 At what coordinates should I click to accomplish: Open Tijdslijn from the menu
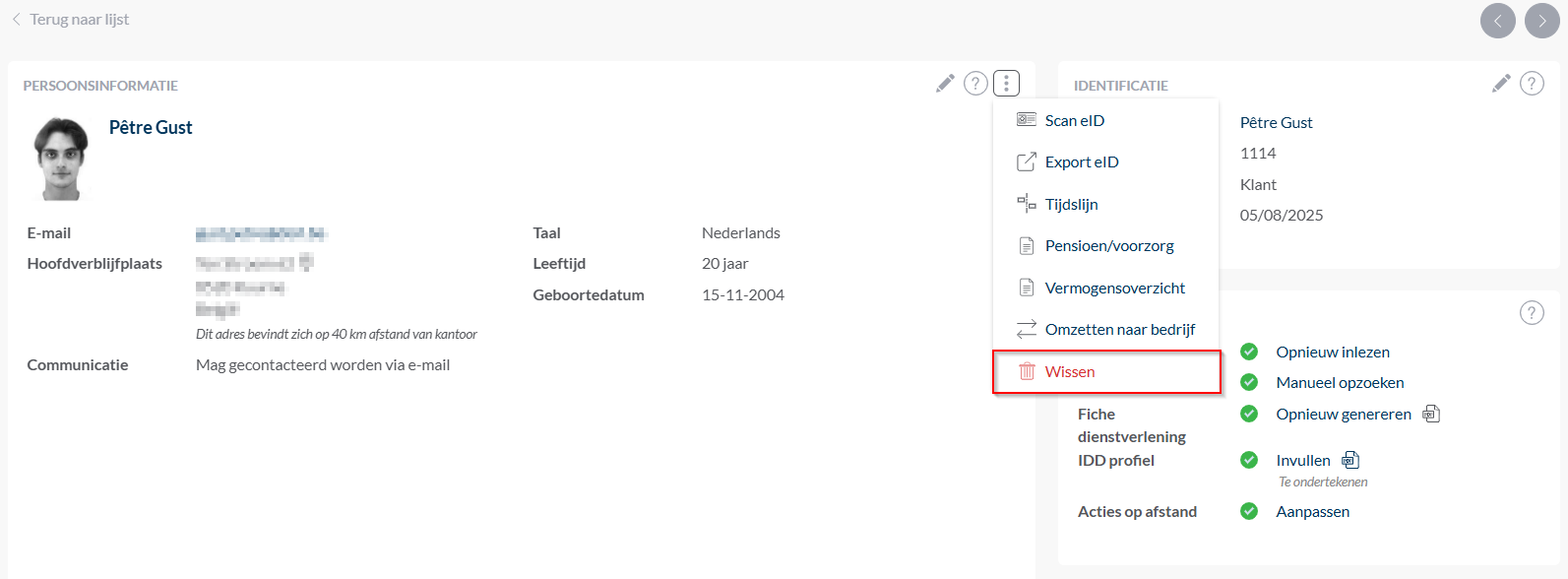click(1071, 205)
